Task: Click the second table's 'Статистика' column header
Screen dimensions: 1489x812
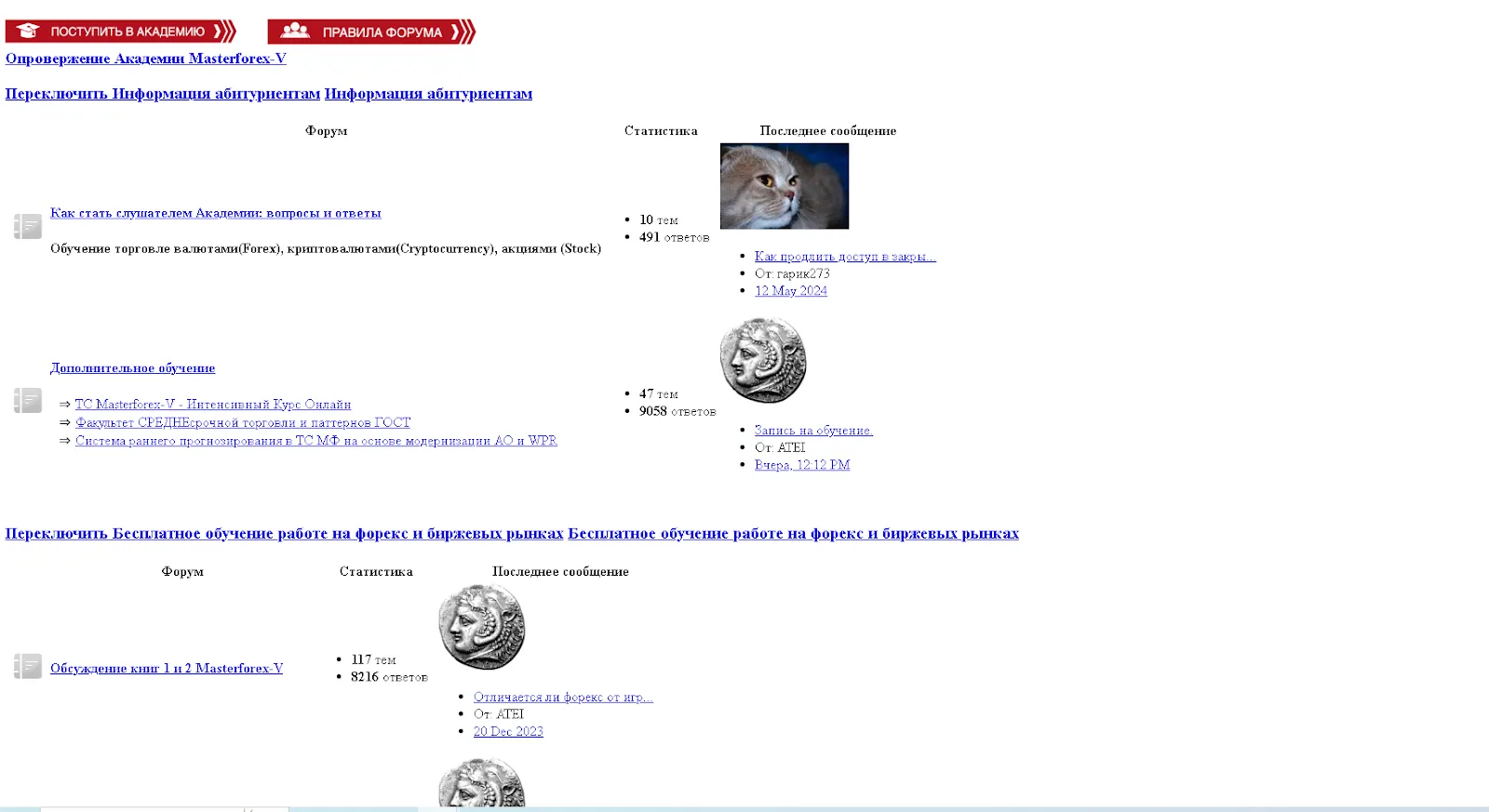Action: (x=376, y=572)
